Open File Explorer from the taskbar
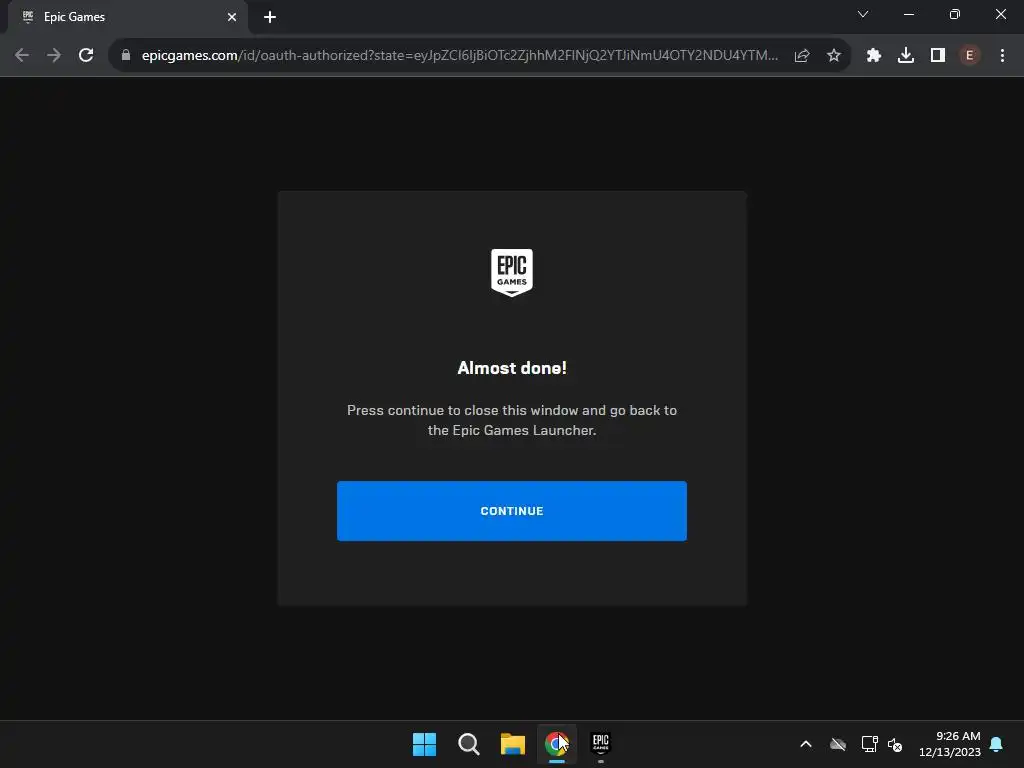This screenshot has height=768, width=1024. (513, 744)
